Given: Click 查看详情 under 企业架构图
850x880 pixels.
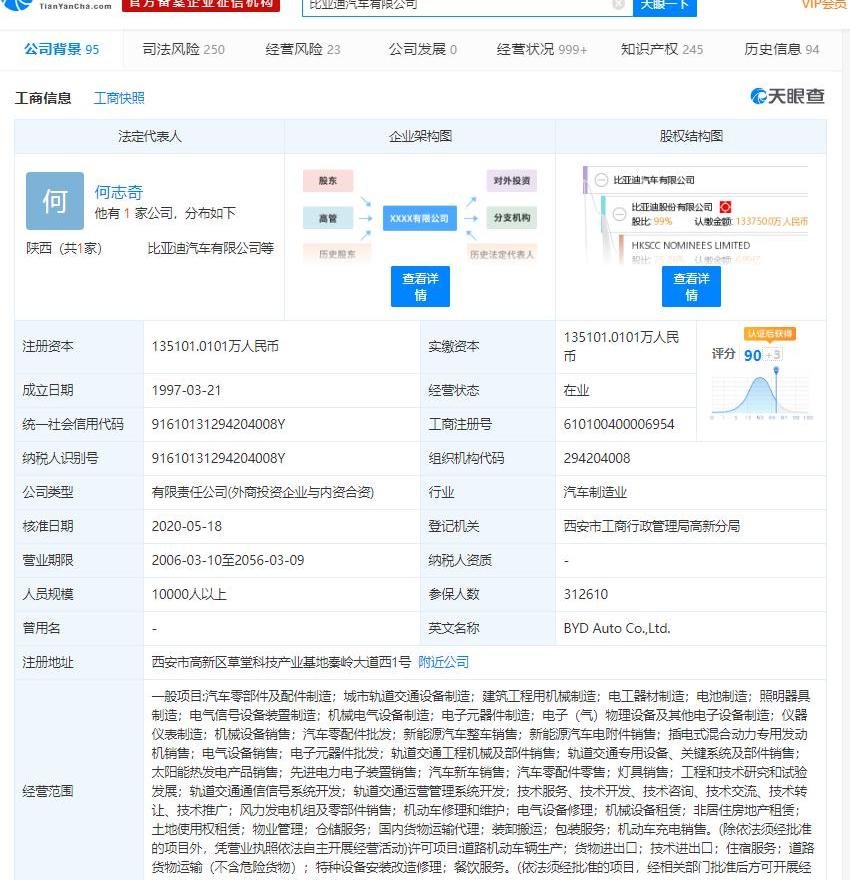Looking at the screenshot, I should click(420, 286).
